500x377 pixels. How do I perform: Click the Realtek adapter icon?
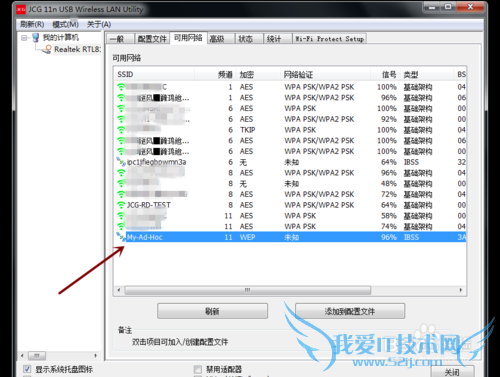click(47, 49)
